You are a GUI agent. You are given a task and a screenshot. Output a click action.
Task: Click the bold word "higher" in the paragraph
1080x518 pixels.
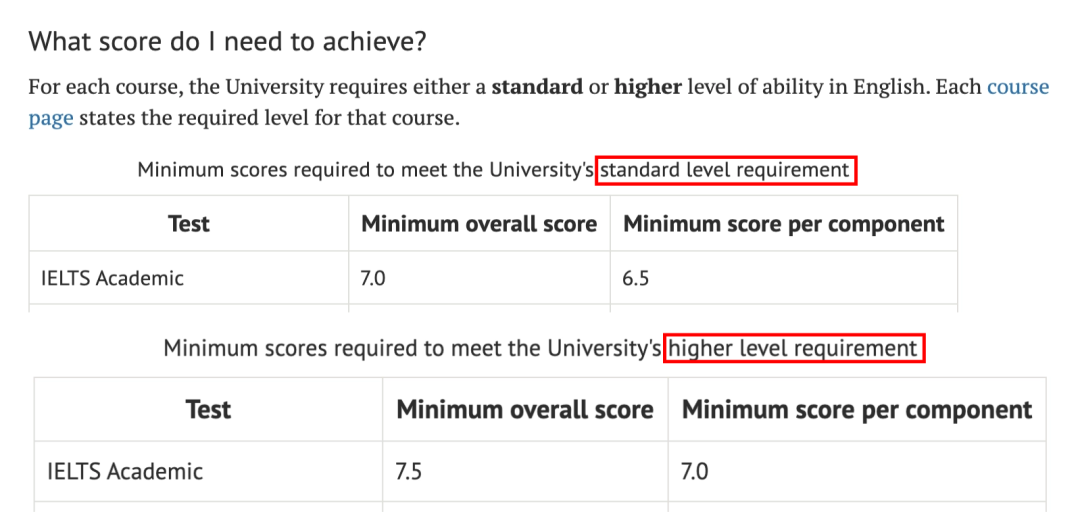pyautogui.click(x=648, y=87)
